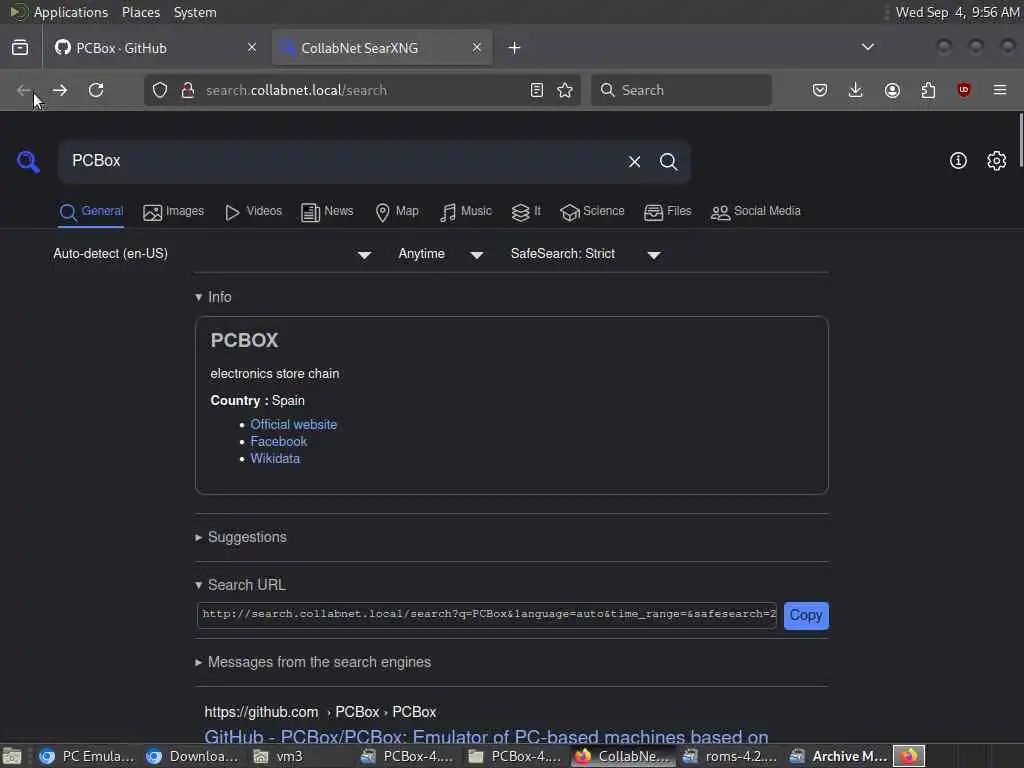The image size is (1024, 768).
Task: Close the PCBox GitHub tab
Action: 252,48
